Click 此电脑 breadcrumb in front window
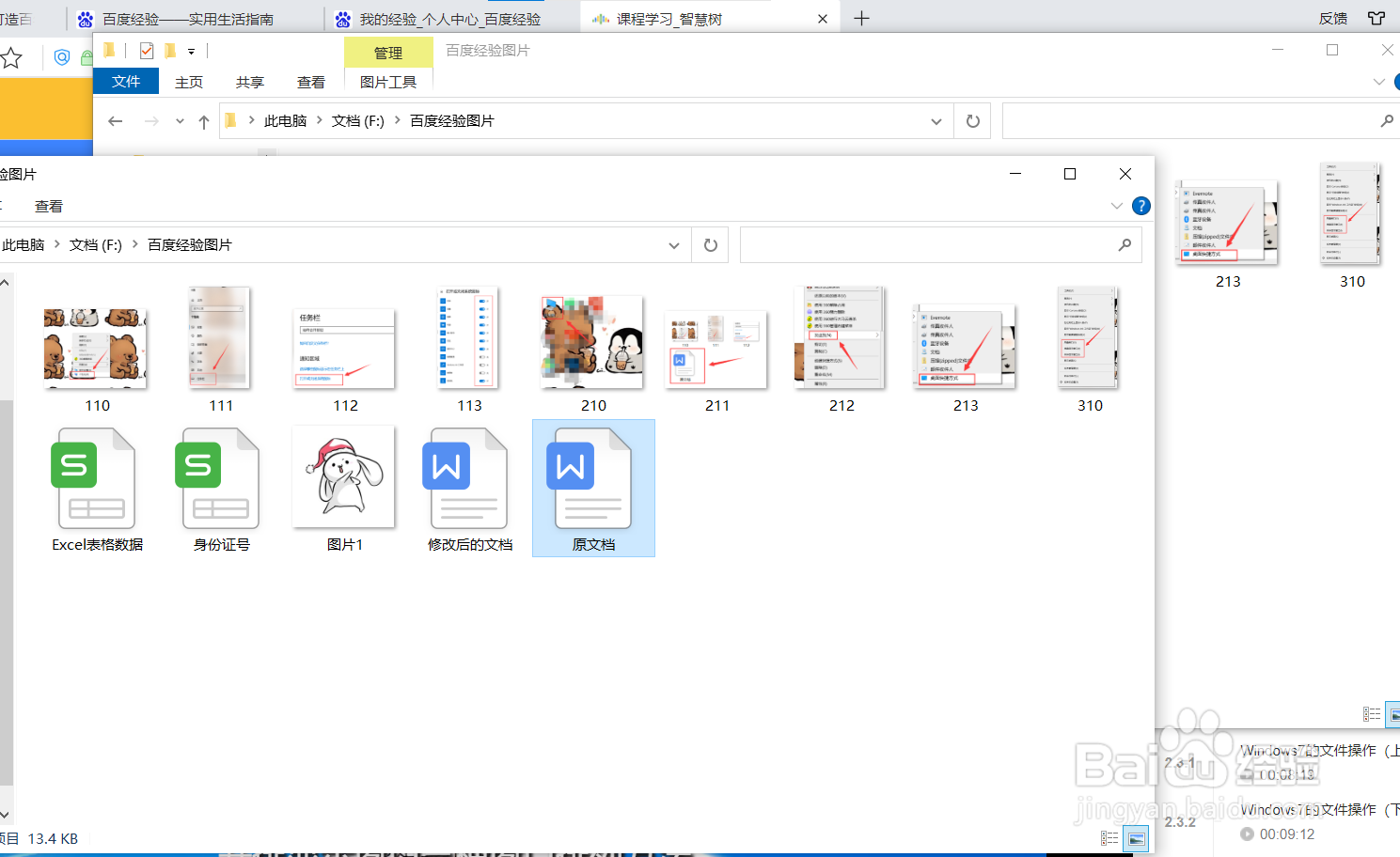This screenshot has width=1400, height=857. pos(23,245)
